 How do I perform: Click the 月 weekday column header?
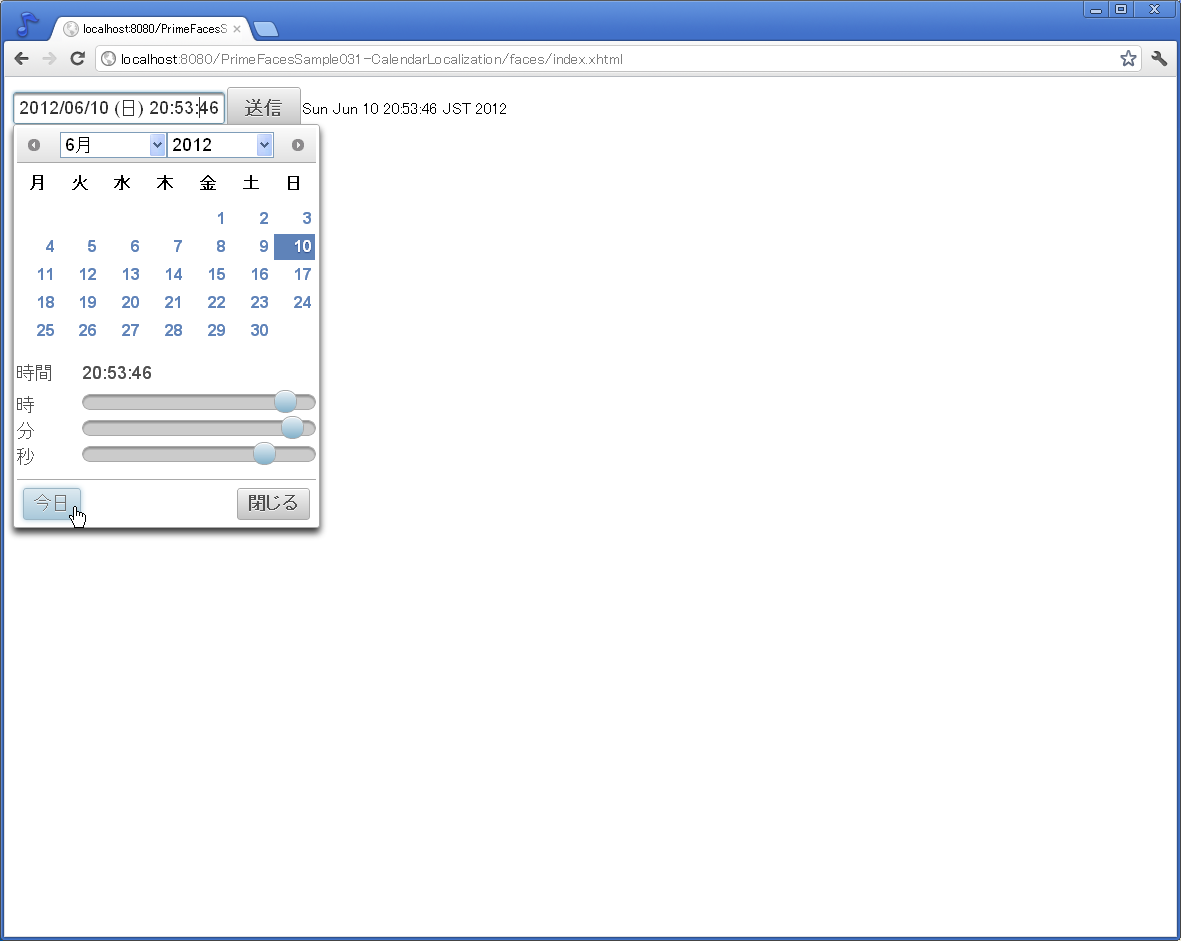point(37,183)
